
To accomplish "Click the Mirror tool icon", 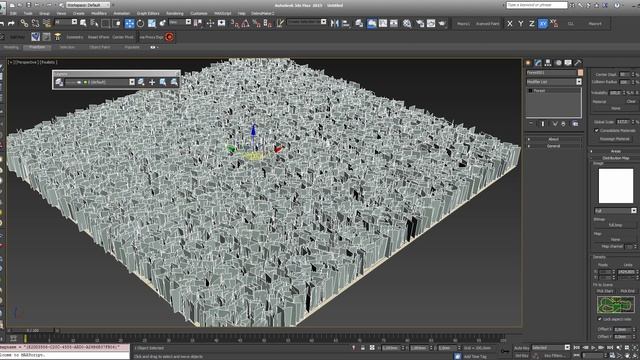I will 335,23.
